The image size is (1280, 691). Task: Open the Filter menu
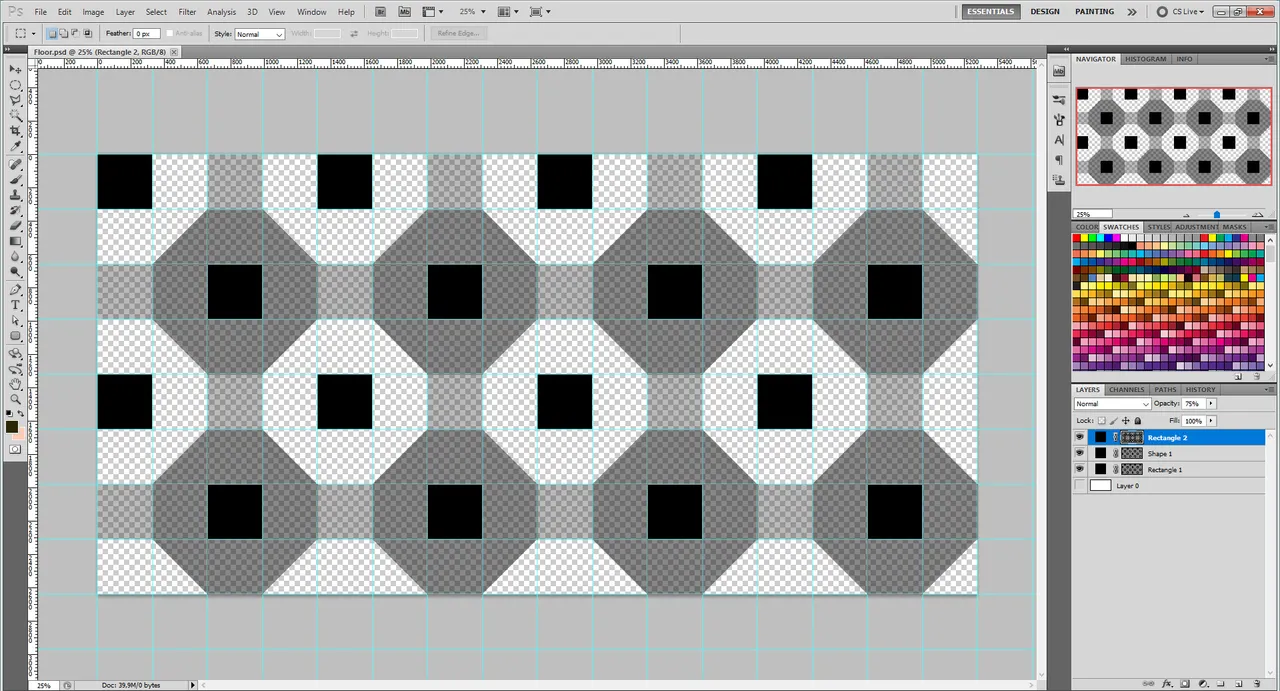[187, 12]
